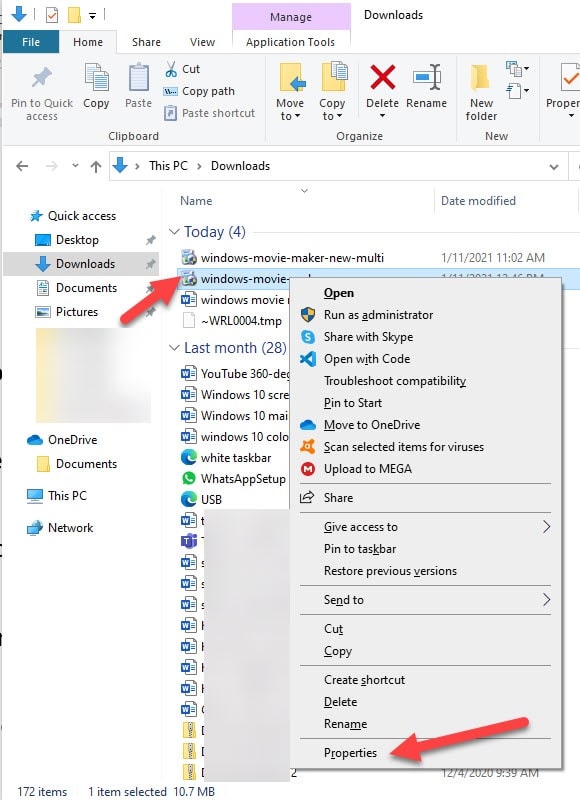Switch to the View tab

coord(203,42)
